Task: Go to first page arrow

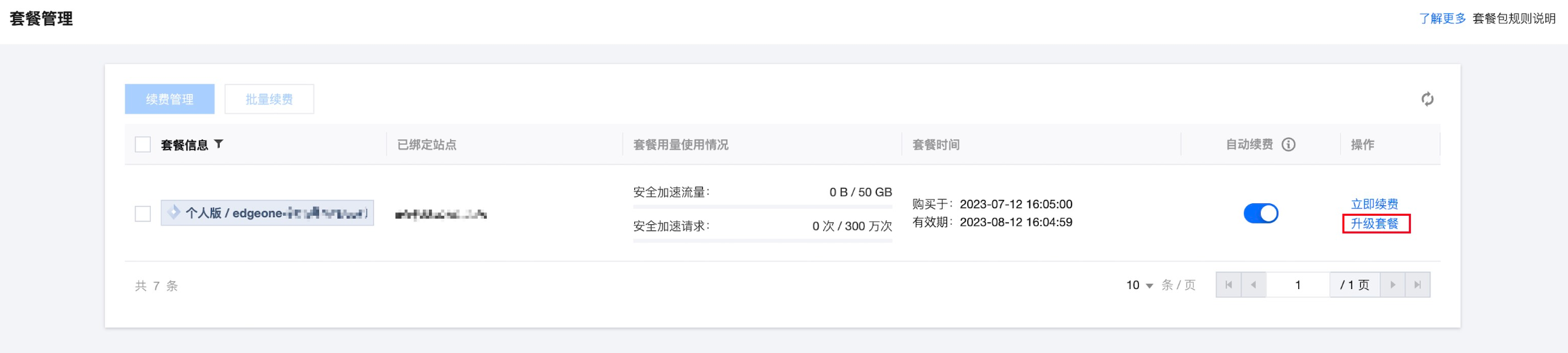Action: (x=1229, y=285)
